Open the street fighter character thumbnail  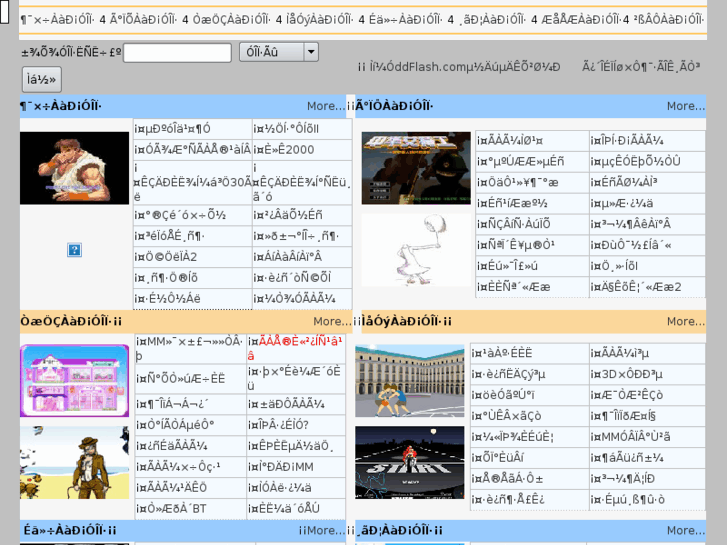click(74, 168)
